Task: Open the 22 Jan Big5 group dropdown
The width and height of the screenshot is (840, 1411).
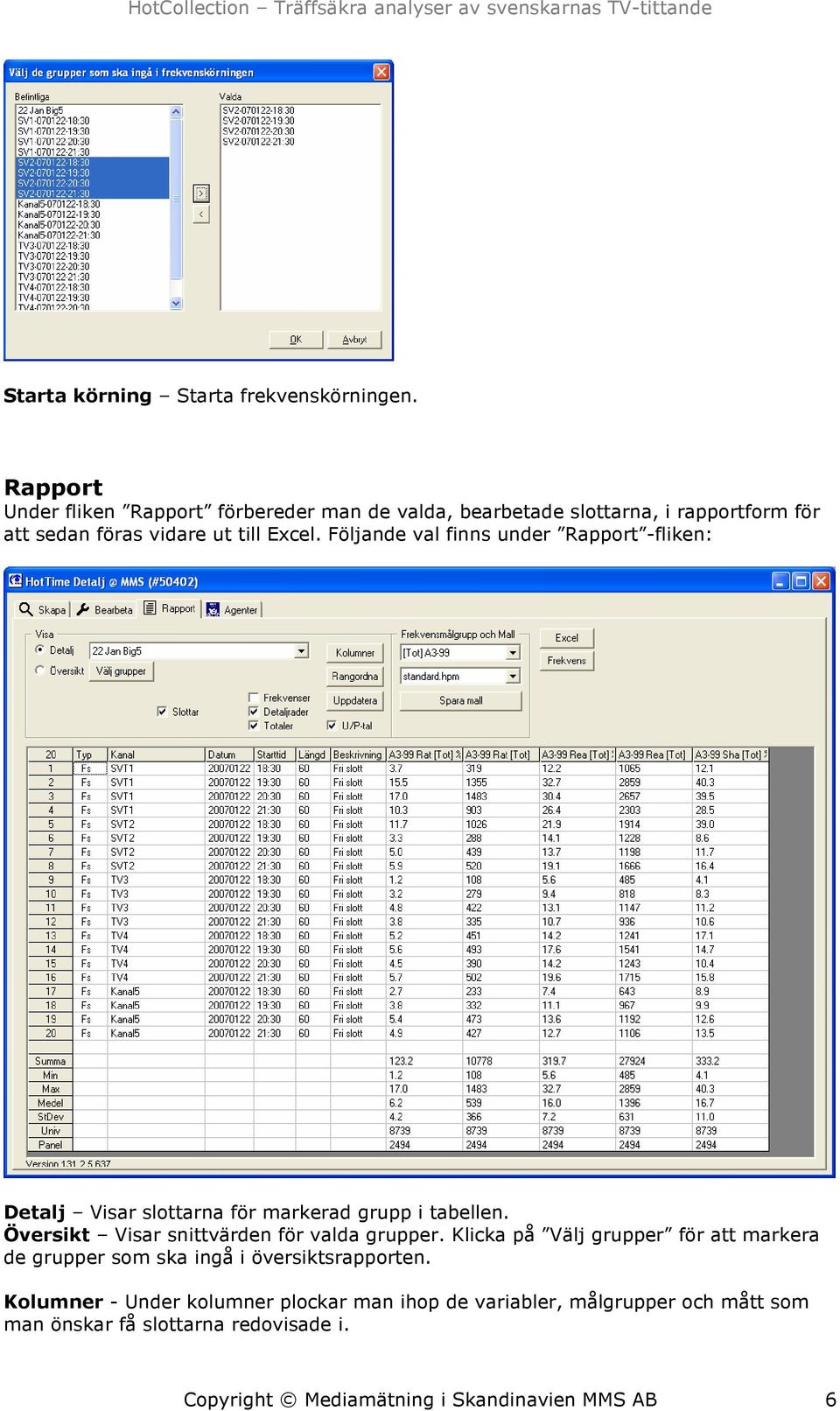Action: [301, 651]
